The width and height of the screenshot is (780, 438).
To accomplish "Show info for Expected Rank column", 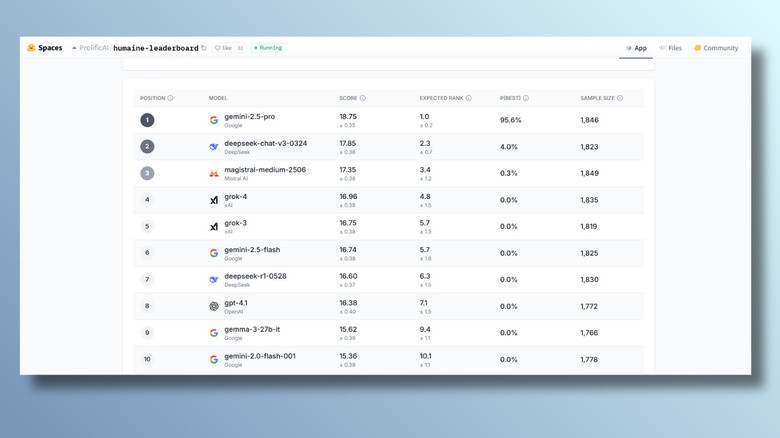I will 469,98.
